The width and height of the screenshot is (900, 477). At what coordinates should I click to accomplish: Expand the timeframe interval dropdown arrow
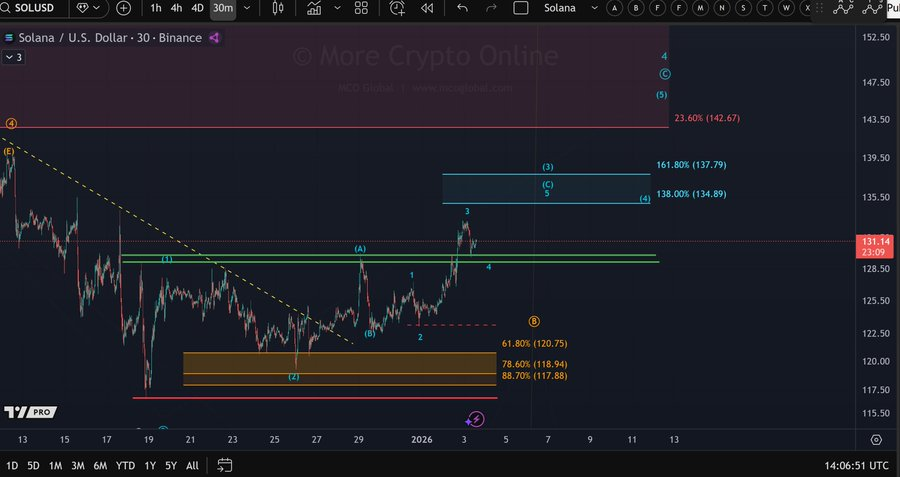tap(247, 8)
